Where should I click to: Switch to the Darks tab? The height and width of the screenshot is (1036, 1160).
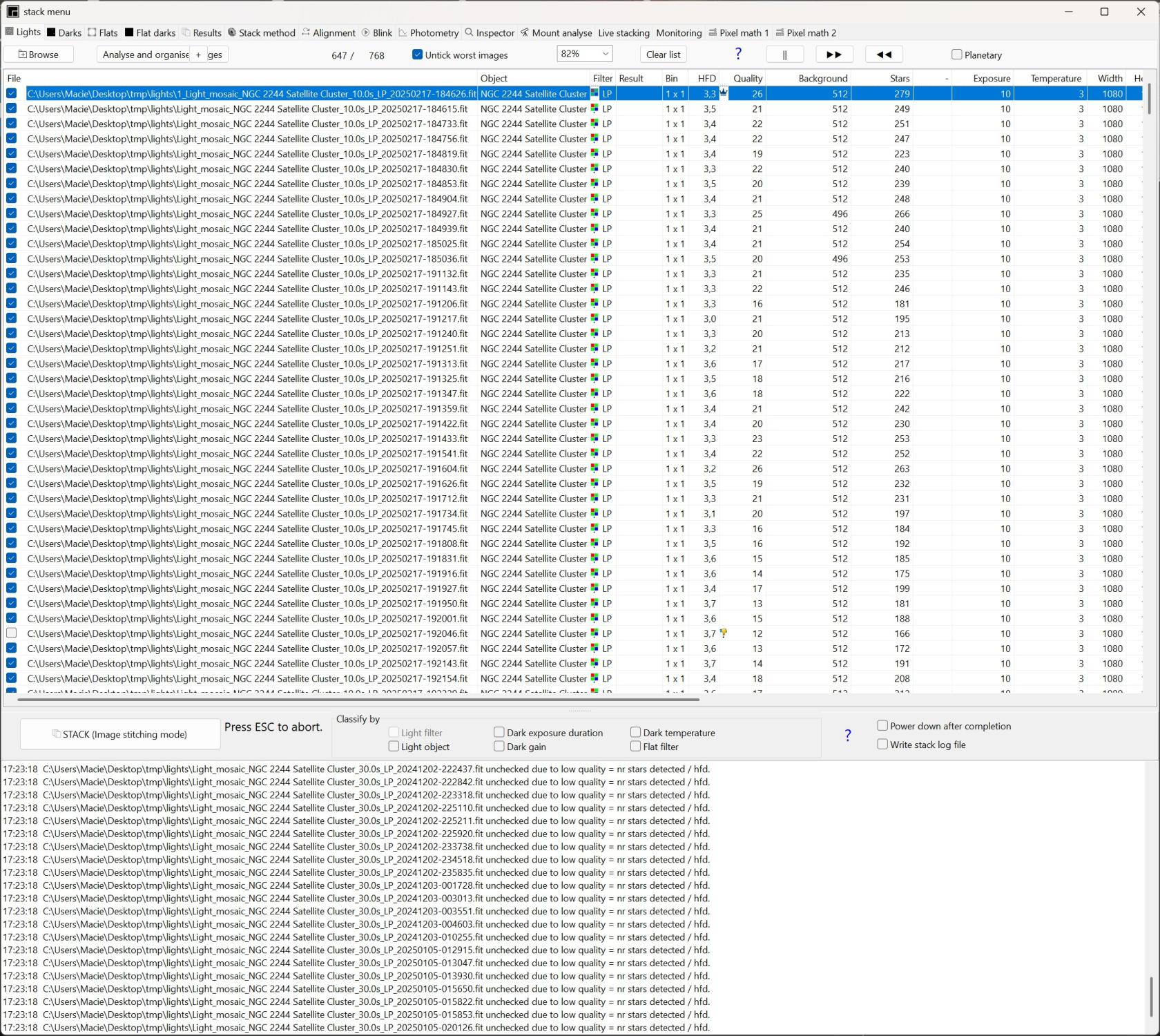[x=64, y=32]
